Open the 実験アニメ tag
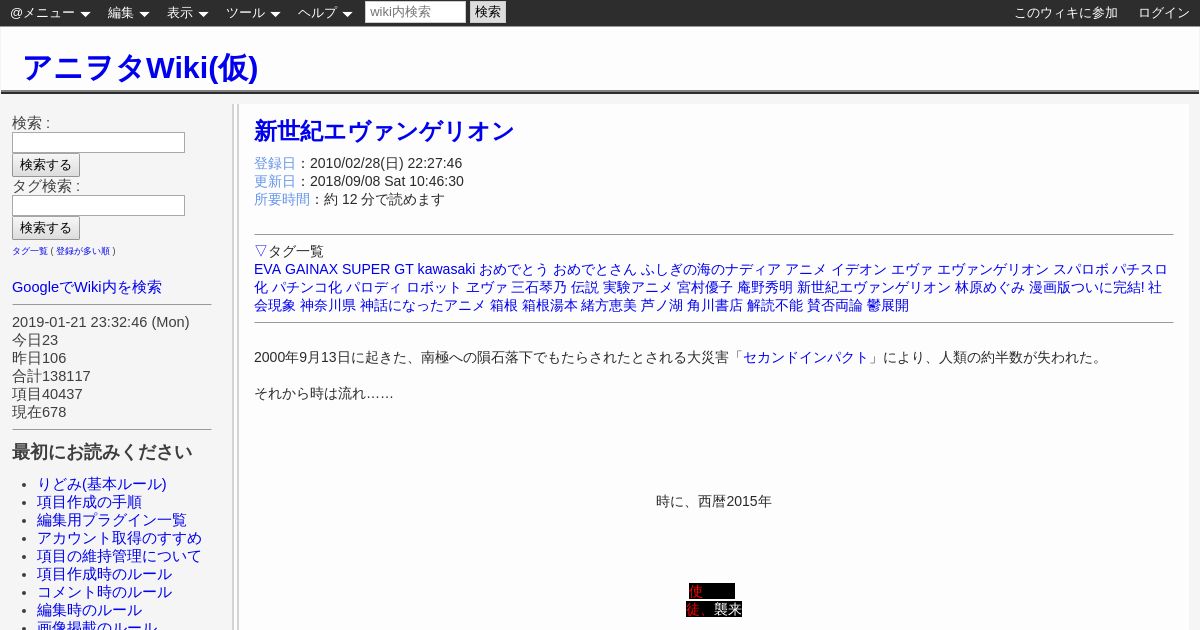Screen dimensions: 1200x630 638,288
